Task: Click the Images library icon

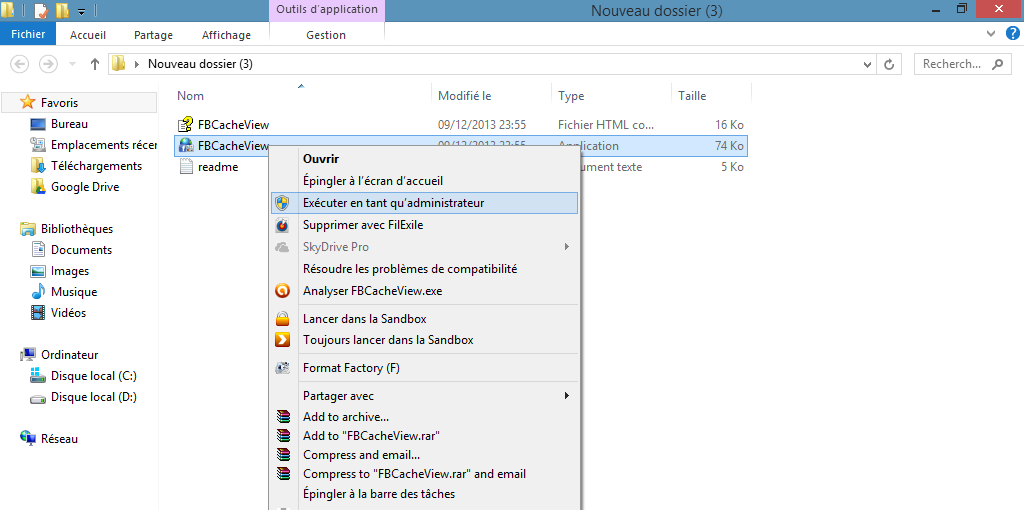Action: [x=38, y=271]
